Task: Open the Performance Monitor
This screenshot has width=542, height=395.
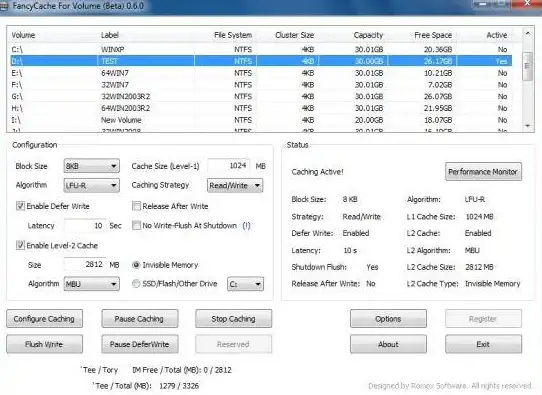Action: [x=483, y=172]
